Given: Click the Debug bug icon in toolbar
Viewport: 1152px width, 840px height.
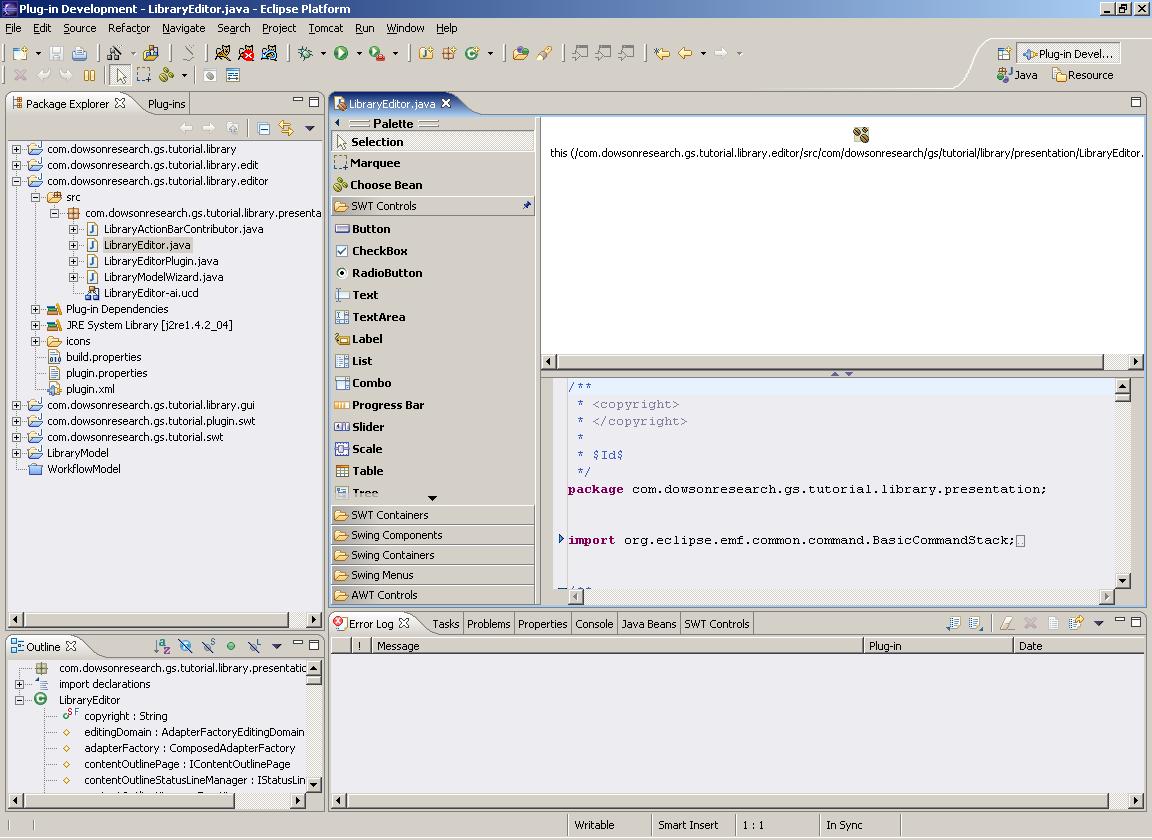Looking at the screenshot, I should pos(305,53).
